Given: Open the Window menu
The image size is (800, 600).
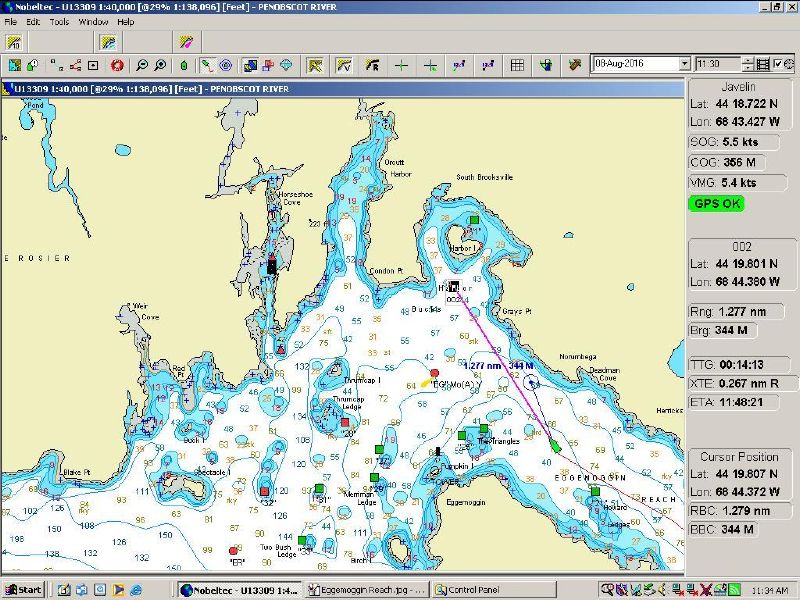Looking at the screenshot, I should pyautogui.click(x=93, y=21).
